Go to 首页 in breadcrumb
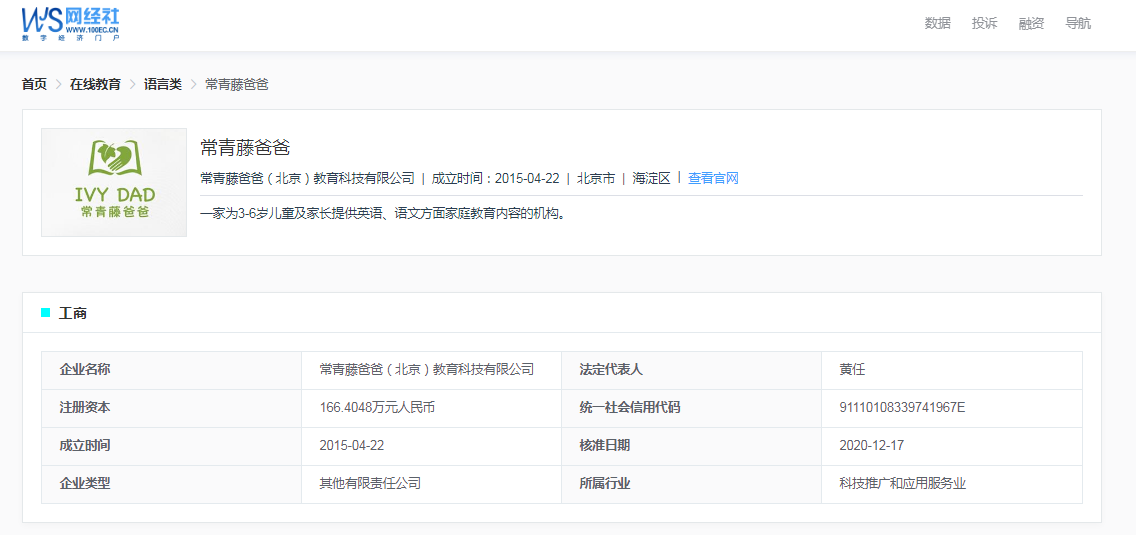 [x=34, y=84]
